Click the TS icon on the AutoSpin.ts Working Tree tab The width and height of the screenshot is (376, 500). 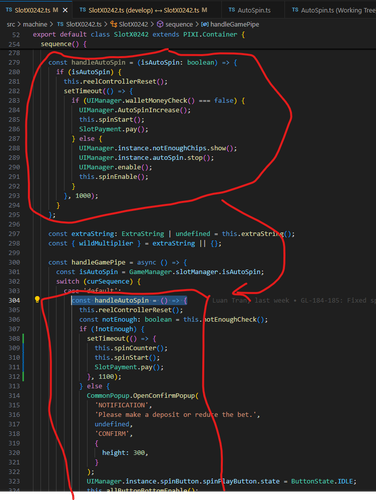click(295, 10)
